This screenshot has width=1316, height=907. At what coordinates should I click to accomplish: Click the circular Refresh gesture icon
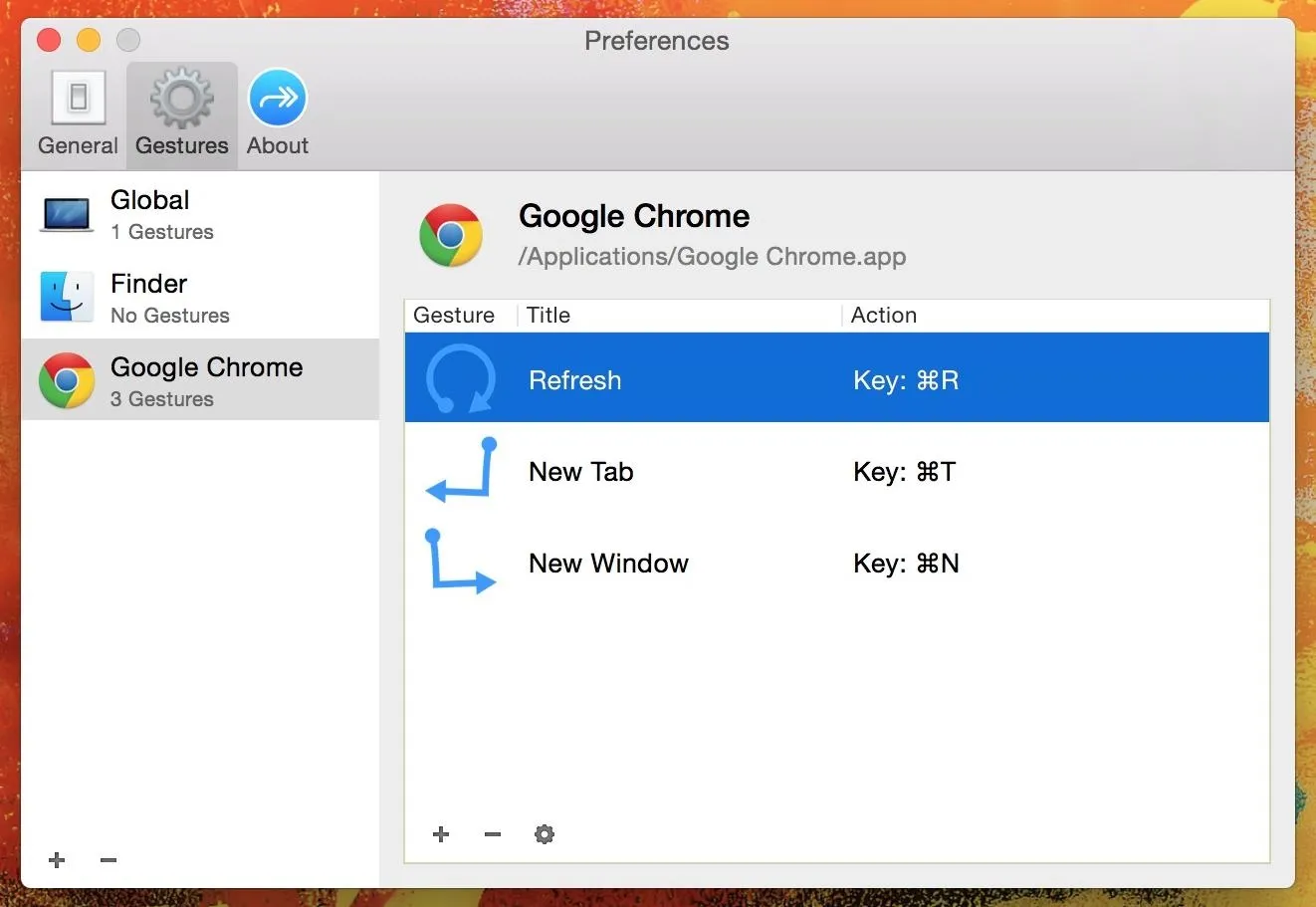pyautogui.click(x=460, y=378)
